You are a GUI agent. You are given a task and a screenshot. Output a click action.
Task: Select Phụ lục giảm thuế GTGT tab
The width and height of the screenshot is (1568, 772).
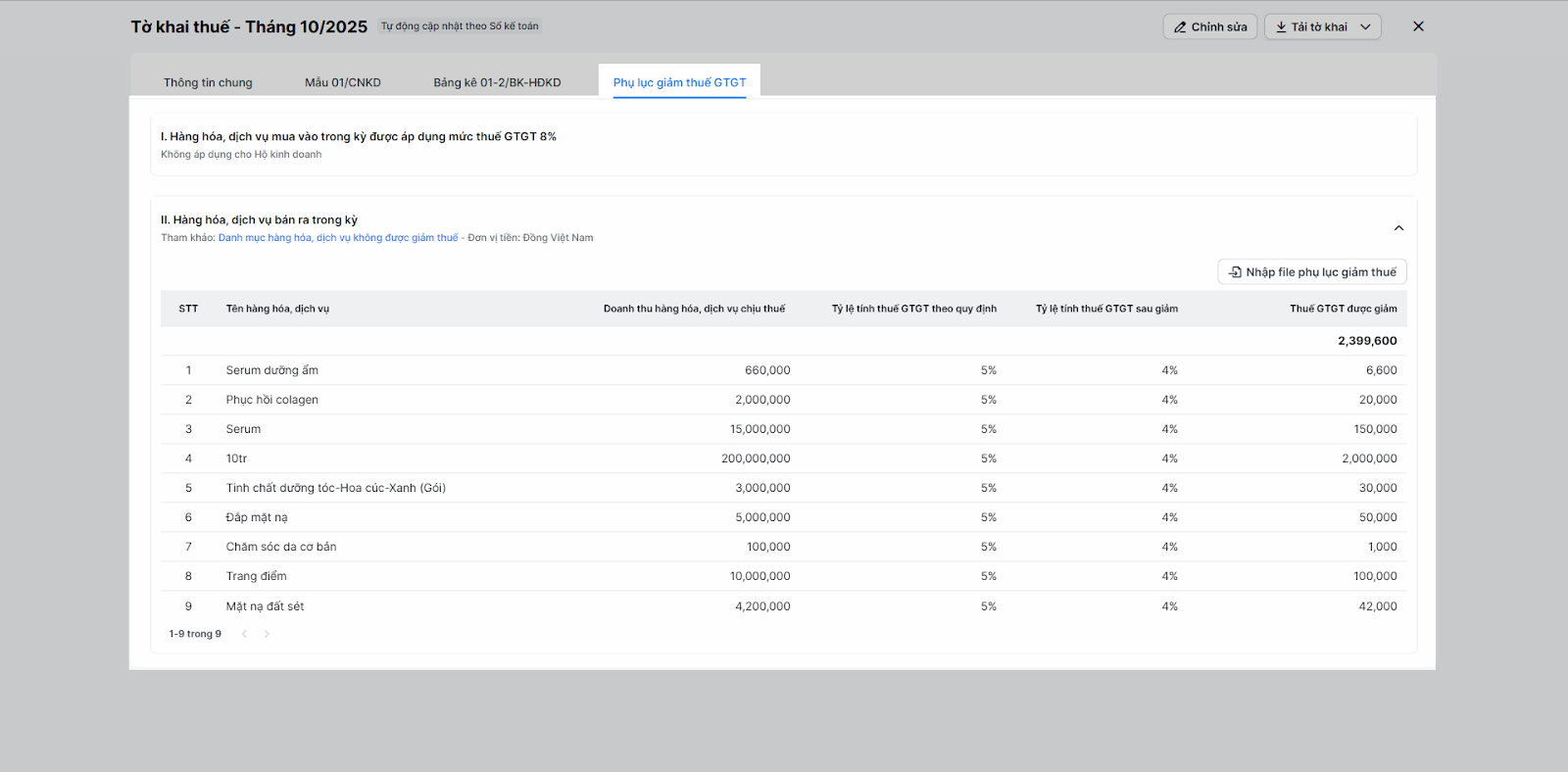[x=679, y=82]
